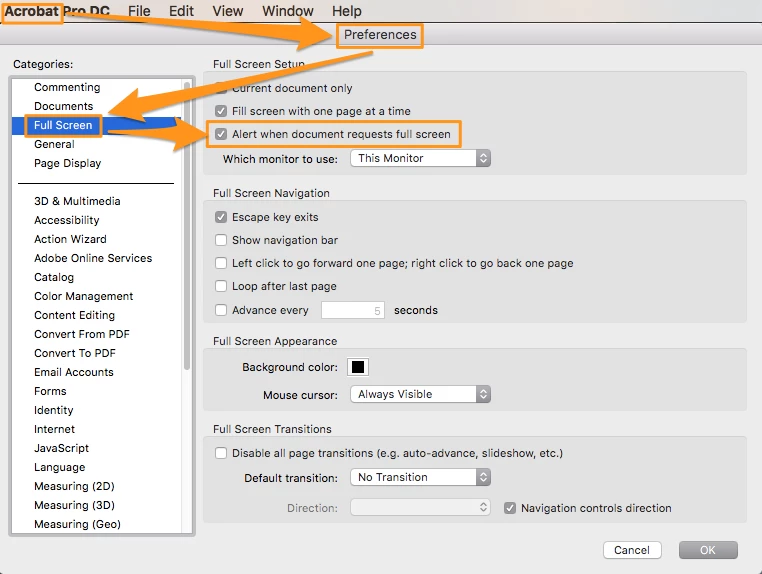This screenshot has width=762, height=574.
Task: Select Email Accounts category
Action: pyautogui.click(x=74, y=372)
